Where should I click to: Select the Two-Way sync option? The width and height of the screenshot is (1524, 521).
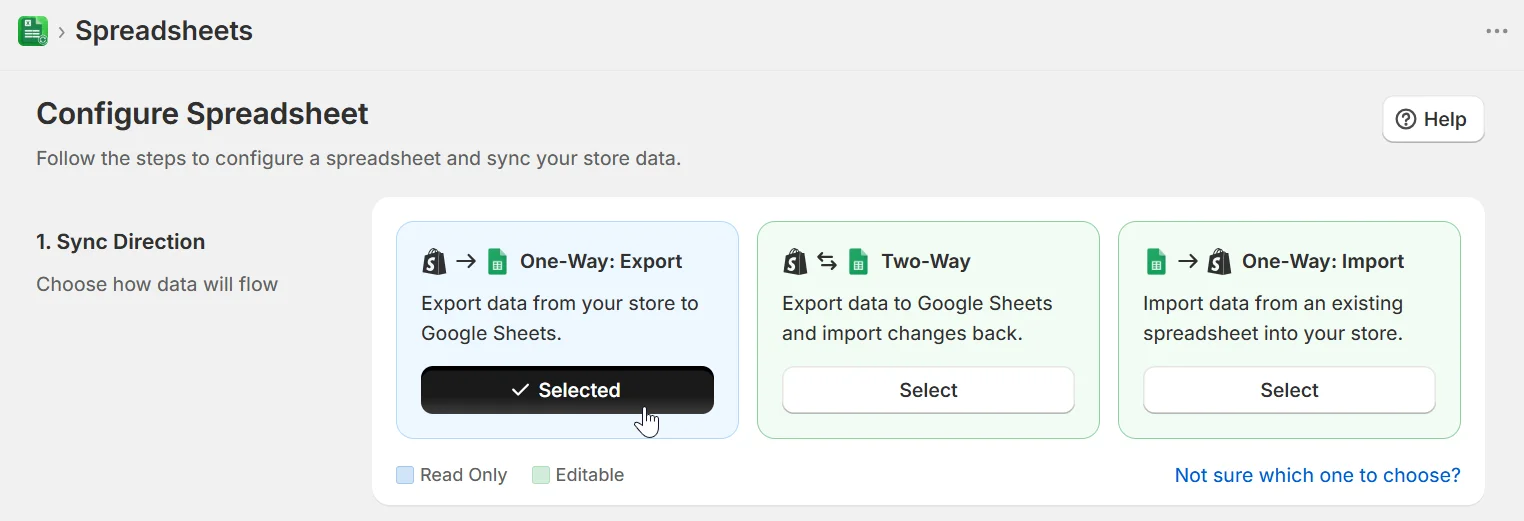tap(928, 390)
